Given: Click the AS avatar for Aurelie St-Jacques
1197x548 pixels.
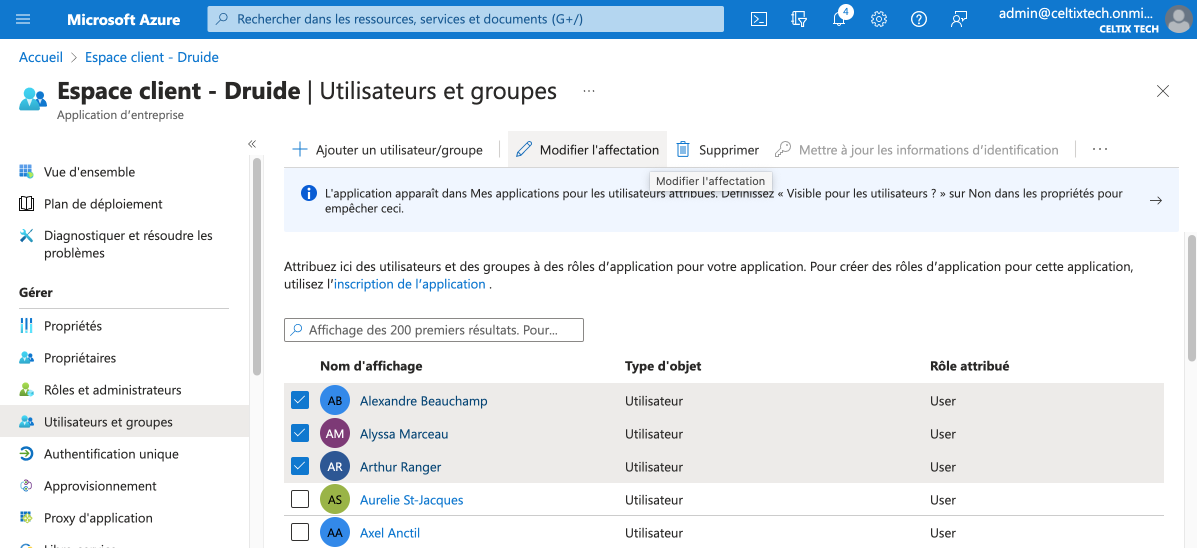Looking at the screenshot, I should [334, 500].
